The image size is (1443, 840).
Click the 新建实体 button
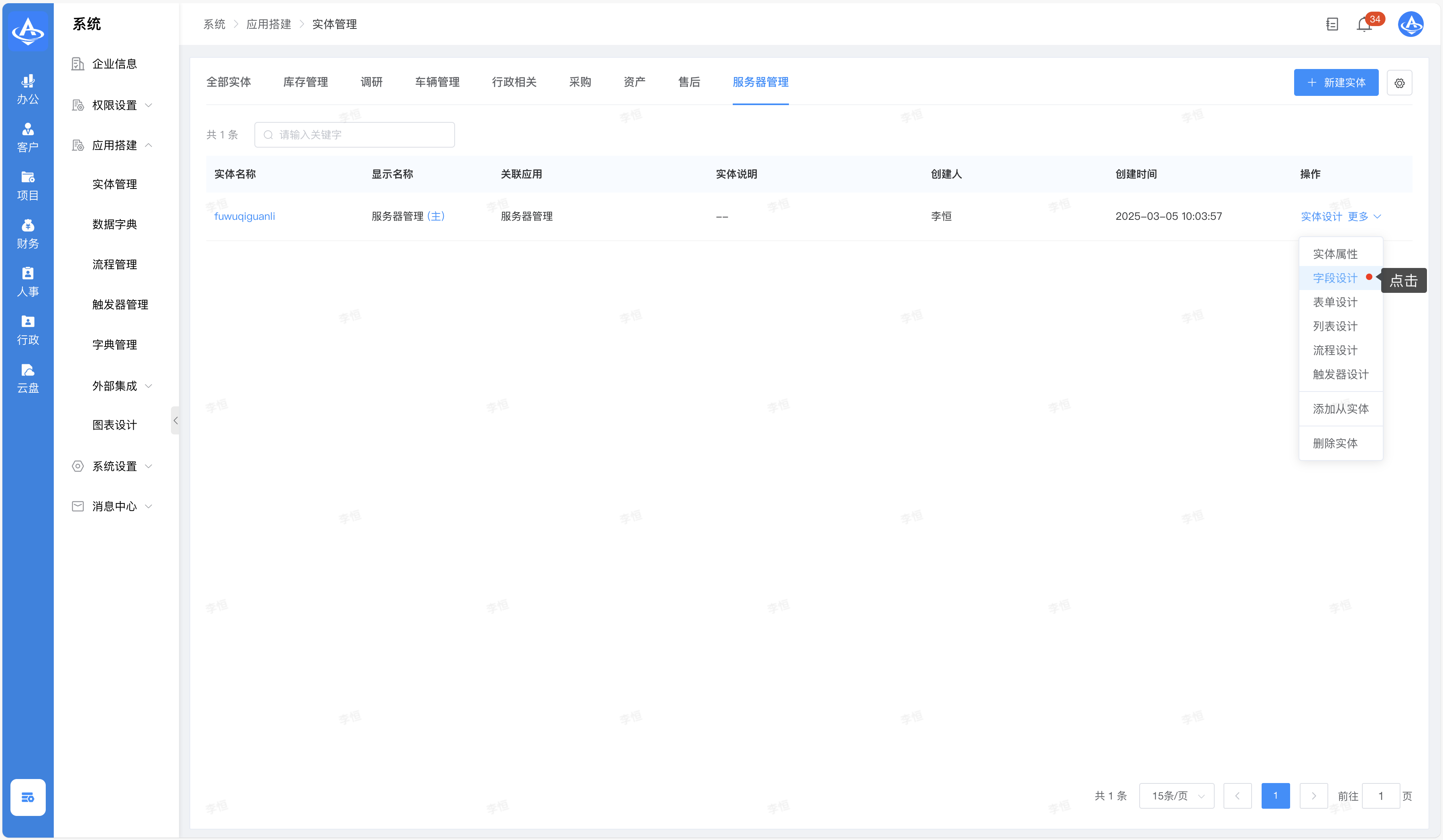coord(1335,83)
